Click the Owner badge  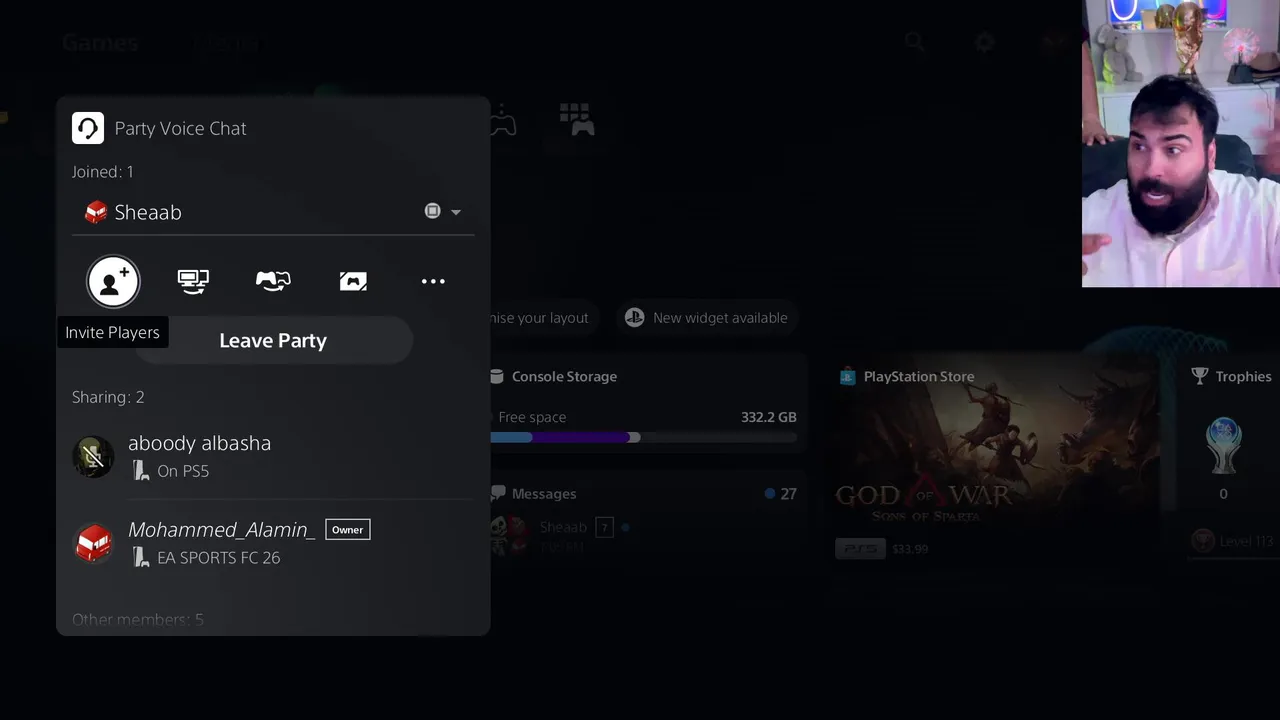click(347, 530)
